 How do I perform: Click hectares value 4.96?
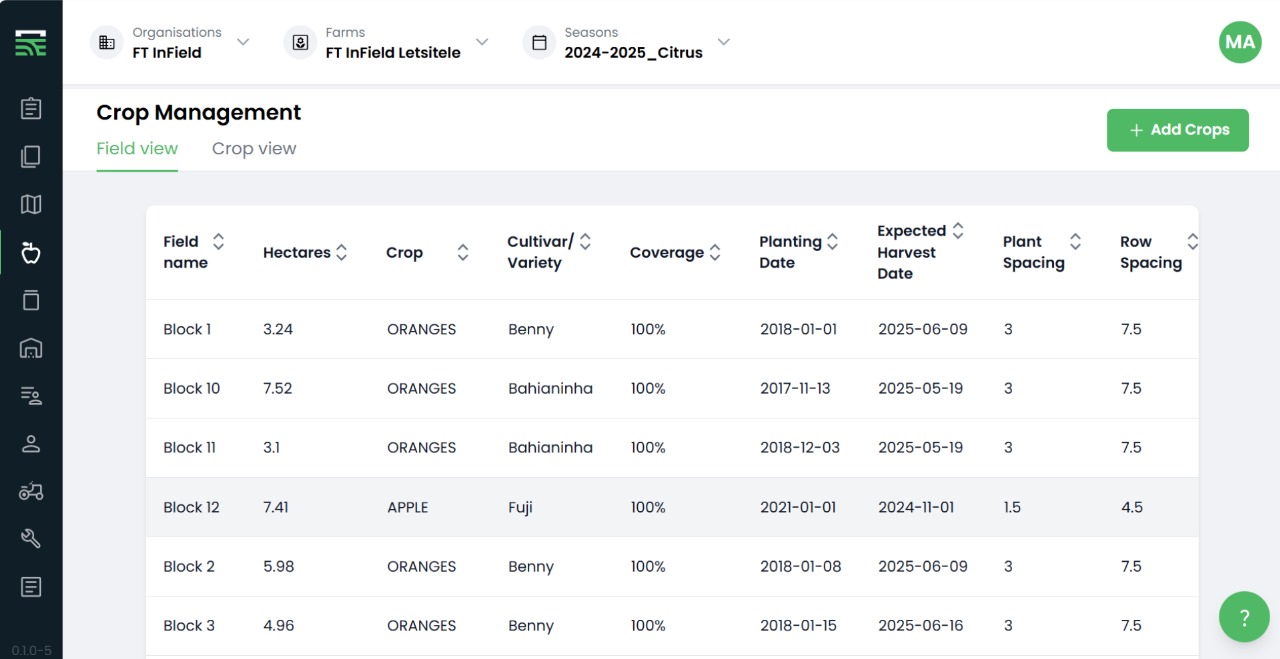[x=278, y=625]
